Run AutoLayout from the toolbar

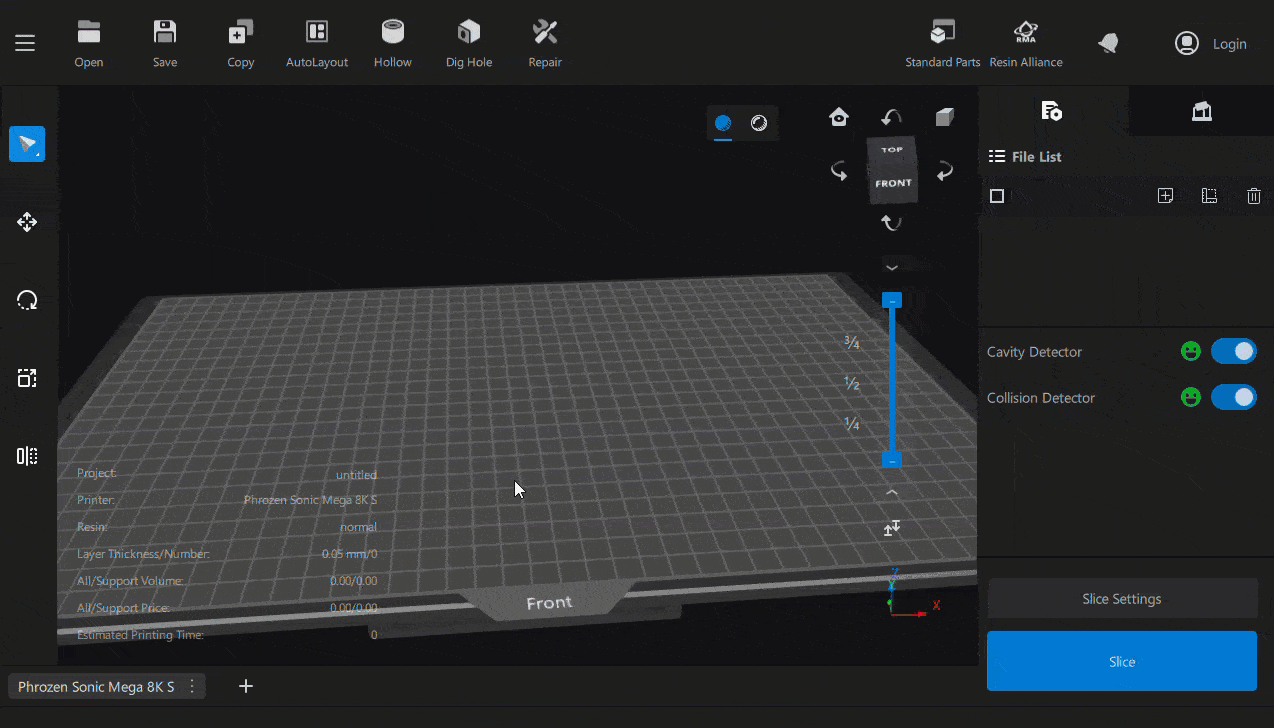click(x=316, y=33)
